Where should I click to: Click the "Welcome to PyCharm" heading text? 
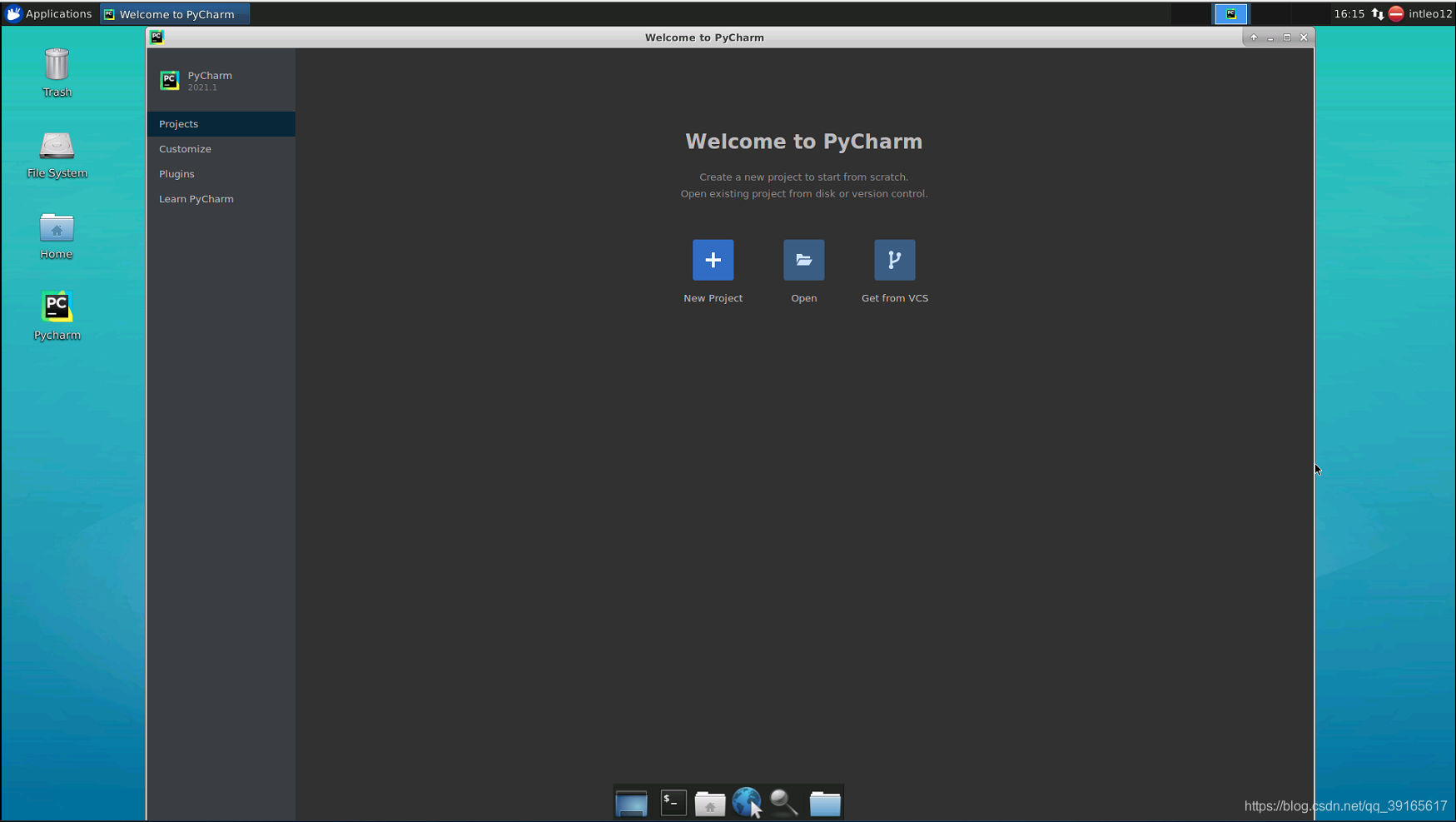(803, 142)
